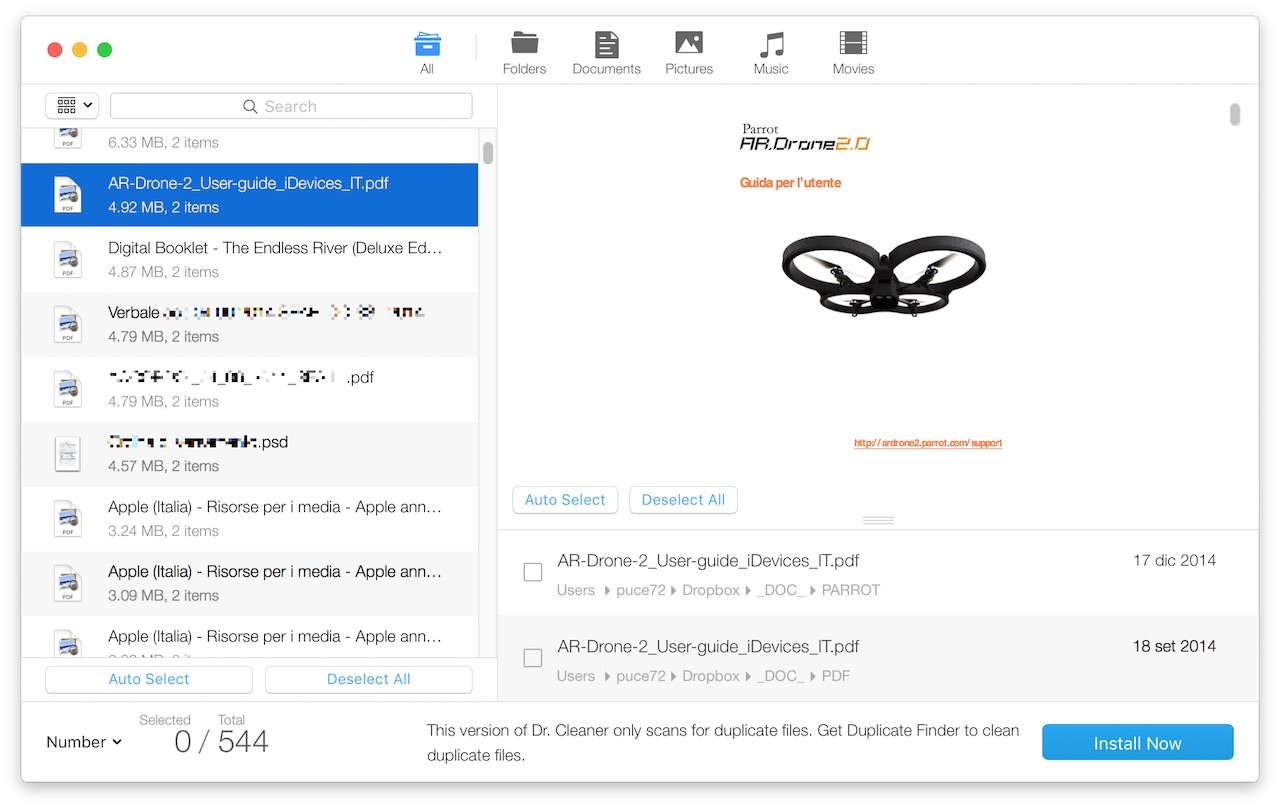The width and height of the screenshot is (1280, 808).
Task: Click Auto Select below the file list
Action: (149, 679)
